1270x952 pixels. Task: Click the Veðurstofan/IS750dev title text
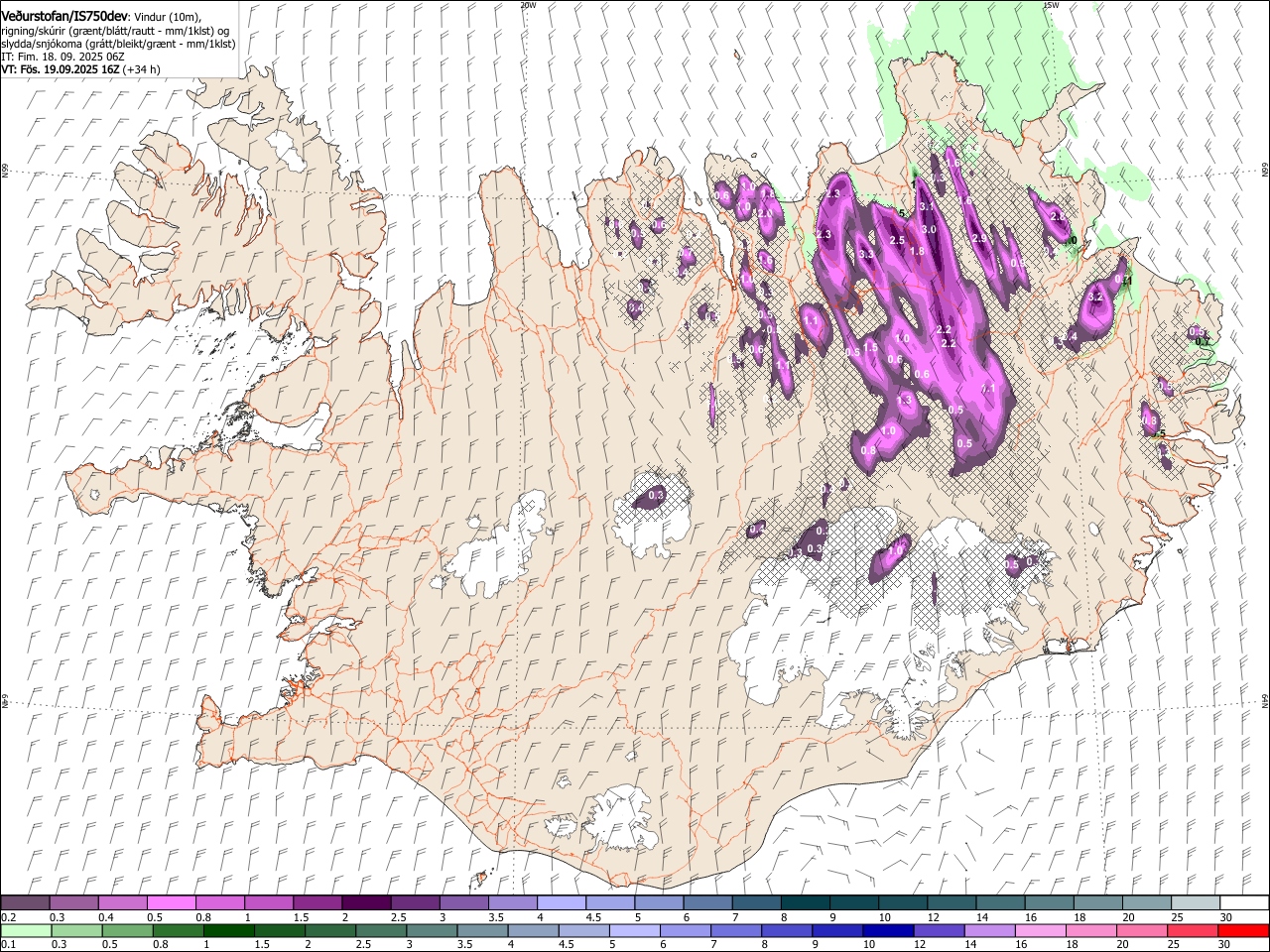(x=64, y=15)
